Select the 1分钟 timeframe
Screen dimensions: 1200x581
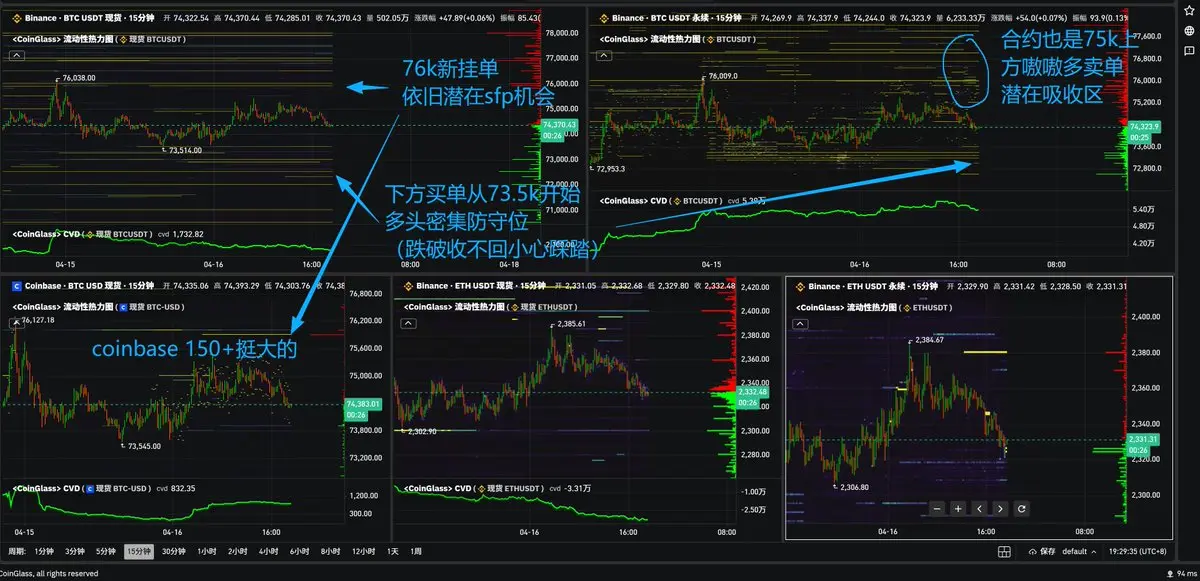[x=44, y=551]
